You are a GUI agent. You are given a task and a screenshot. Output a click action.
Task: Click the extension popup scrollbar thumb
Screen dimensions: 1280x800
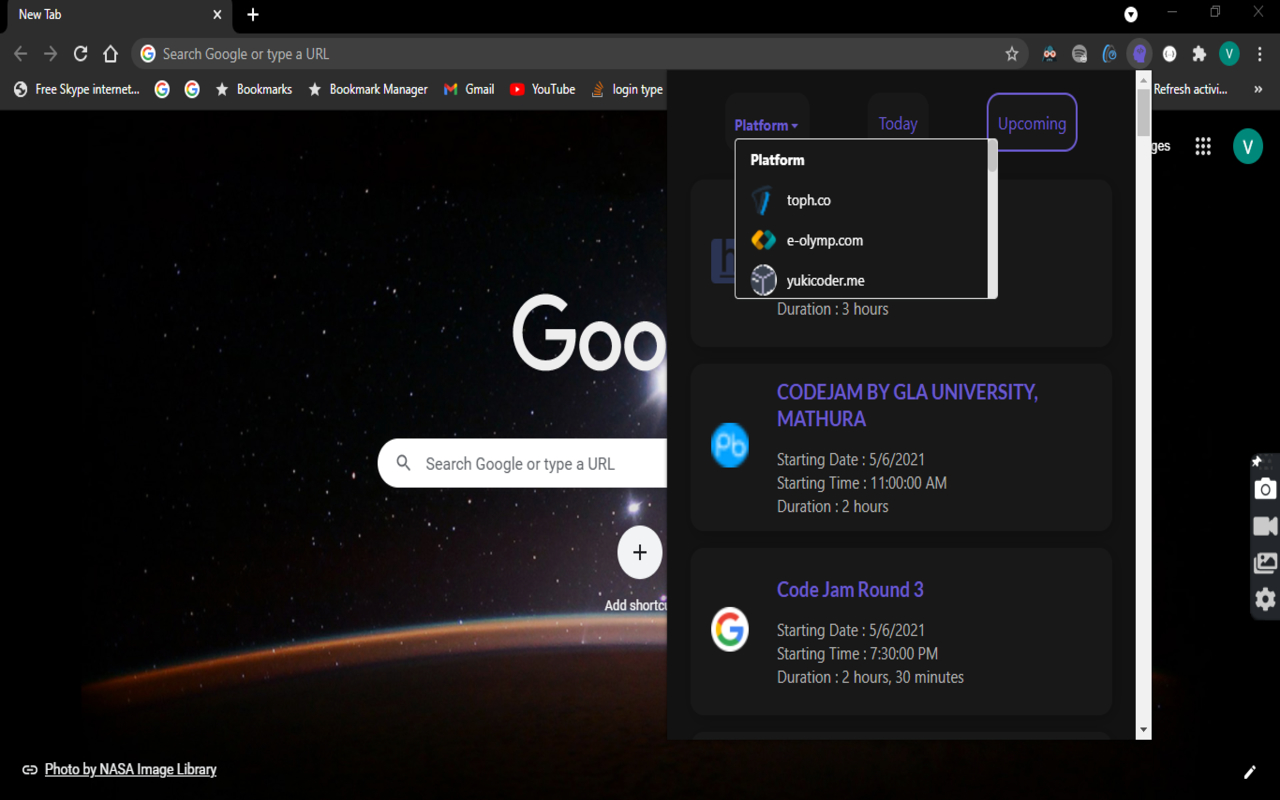pyautogui.click(x=1144, y=112)
